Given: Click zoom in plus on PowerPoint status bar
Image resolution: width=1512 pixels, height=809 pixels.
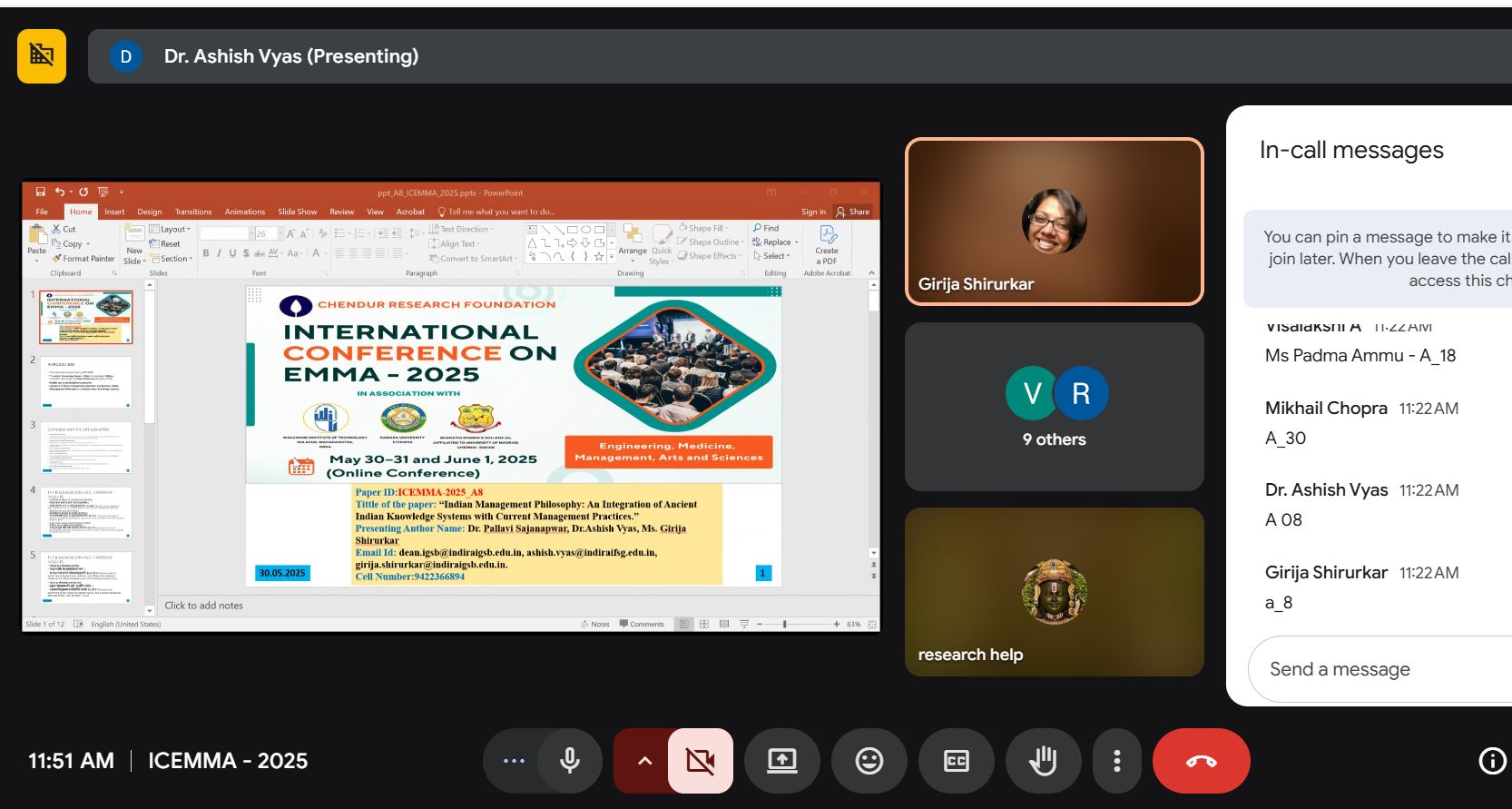Looking at the screenshot, I should [836, 624].
